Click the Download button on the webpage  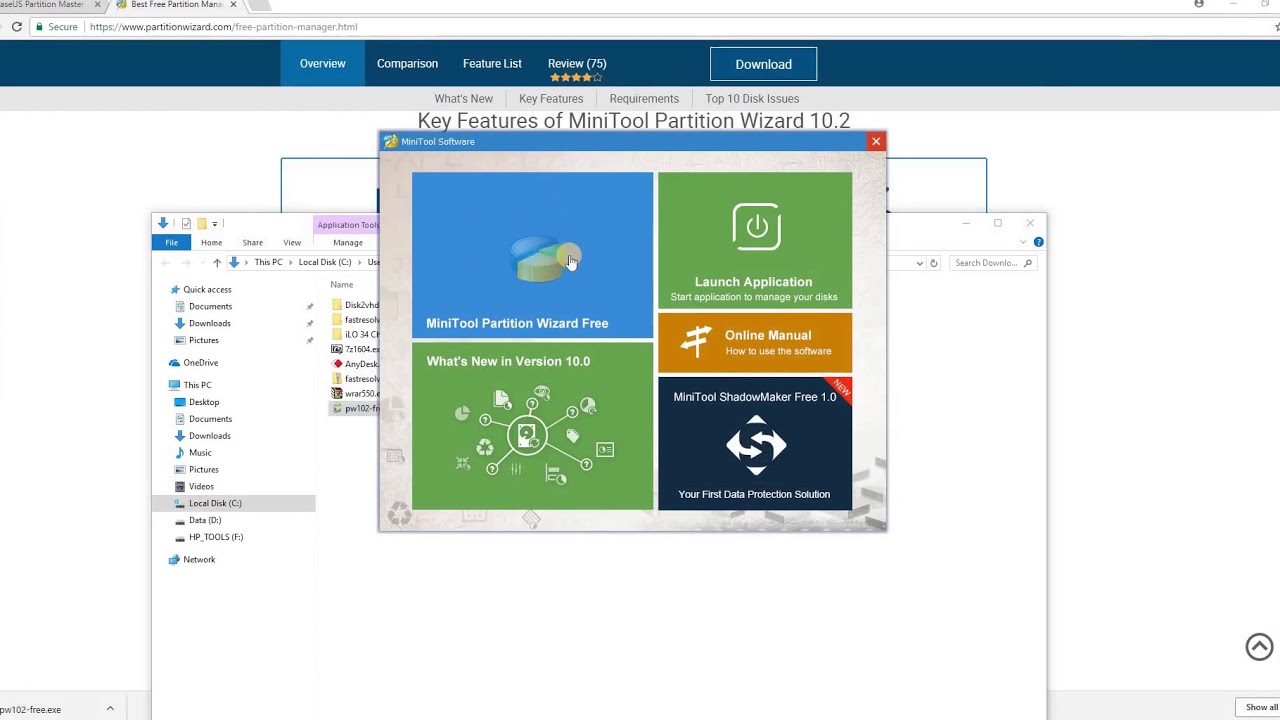tap(763, 64)
